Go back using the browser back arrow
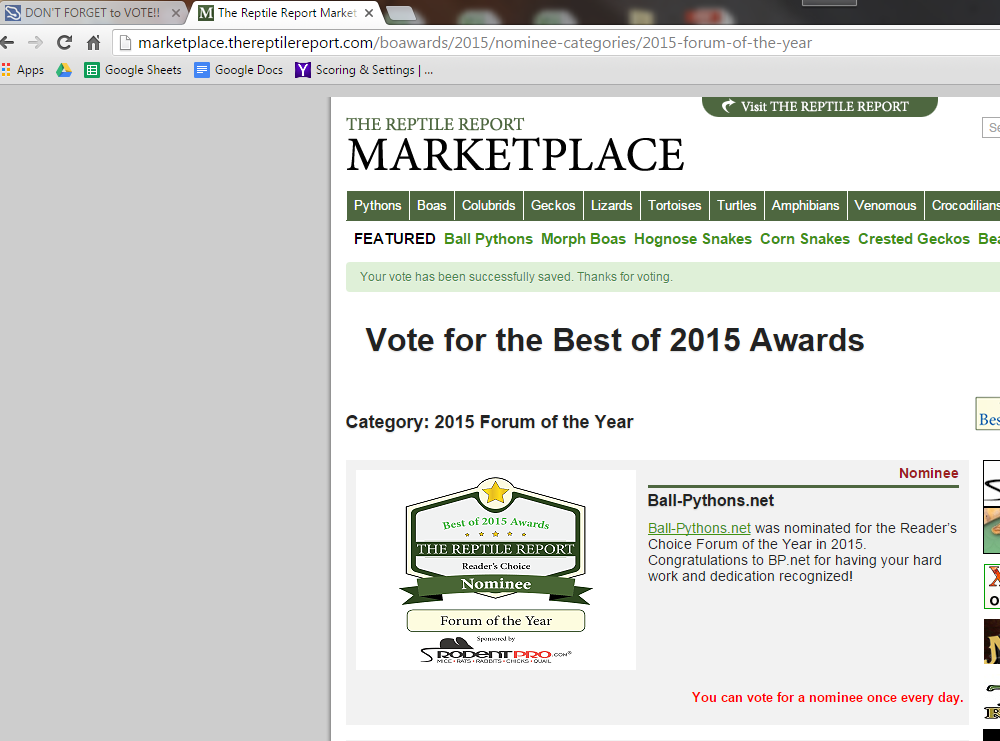1000x741 pixels. click(x=7, y=43)
